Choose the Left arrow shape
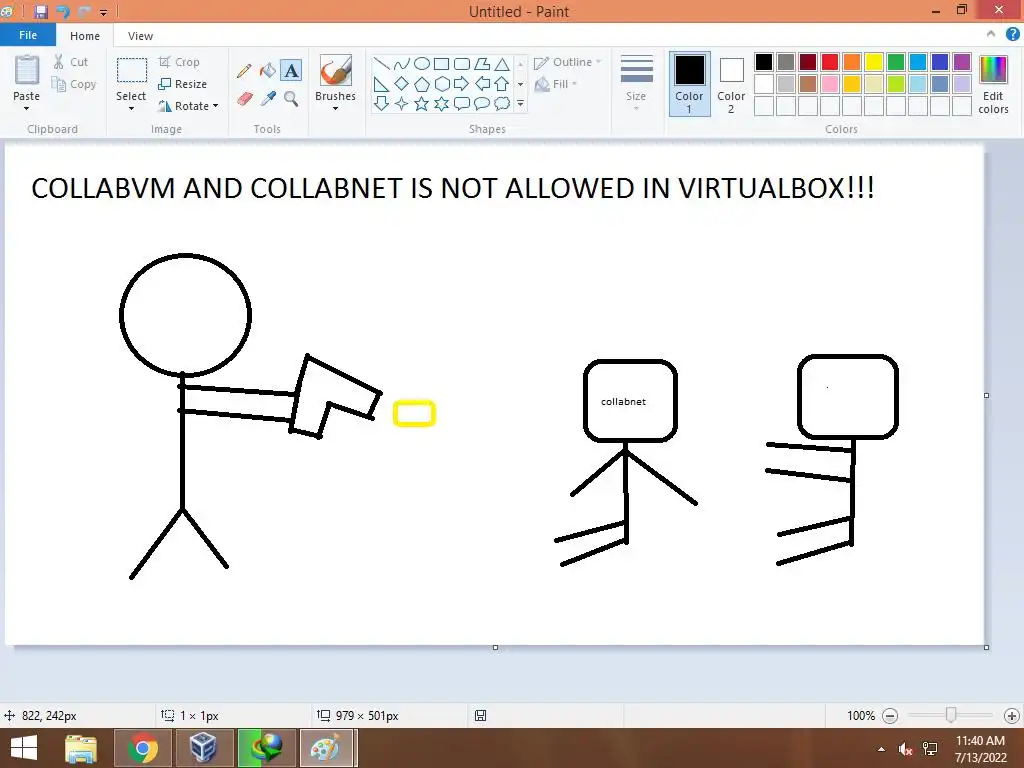This screenshot has height=768, width=1024. click(x=482, y=84)
